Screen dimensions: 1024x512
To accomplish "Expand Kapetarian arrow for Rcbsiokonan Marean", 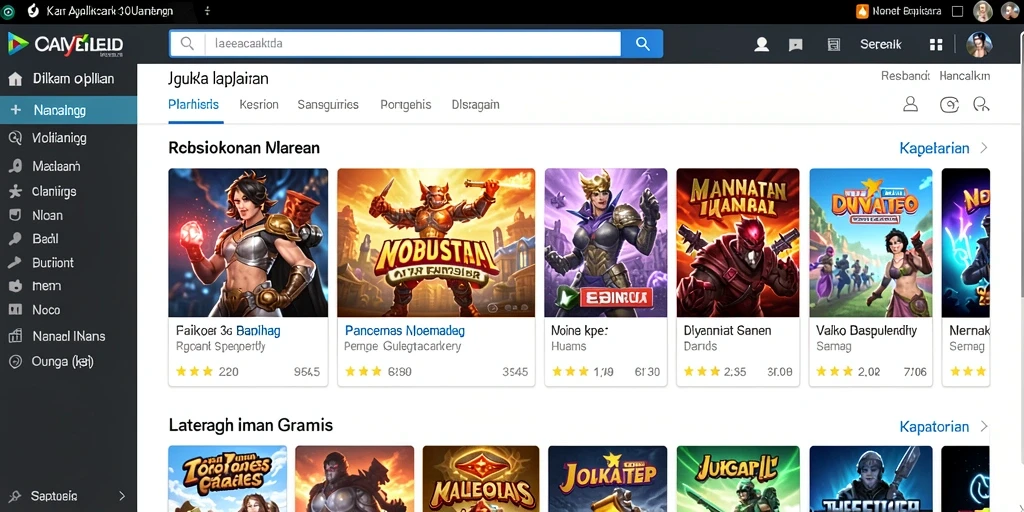I will pos(984,148).
